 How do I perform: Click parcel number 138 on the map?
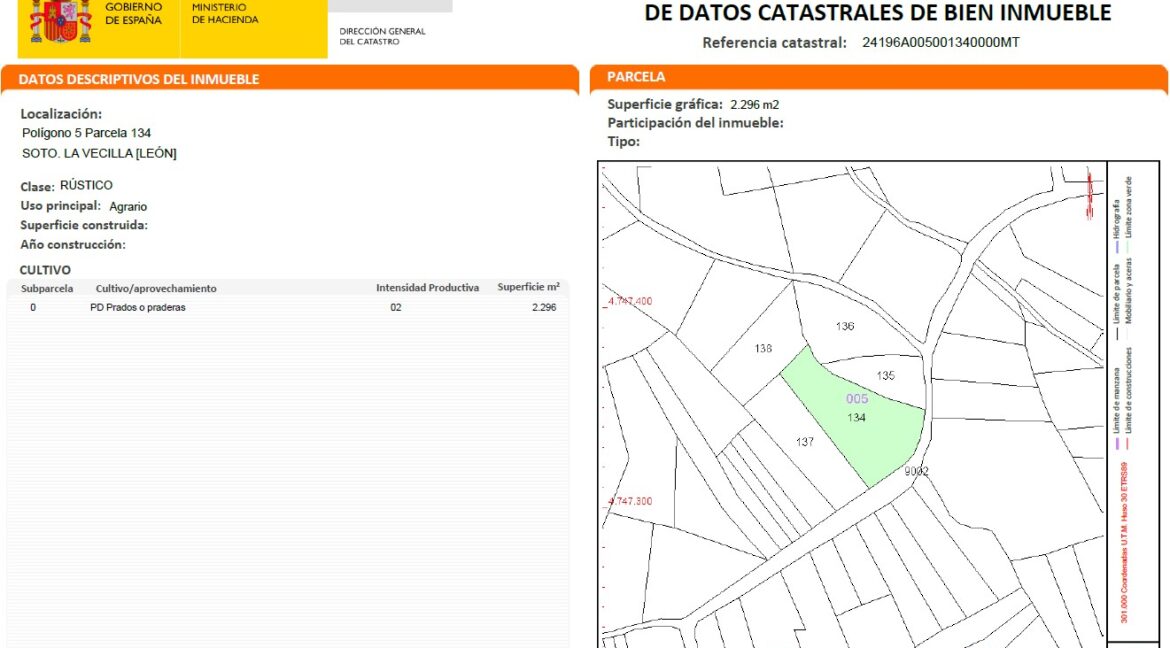[763, 349]
